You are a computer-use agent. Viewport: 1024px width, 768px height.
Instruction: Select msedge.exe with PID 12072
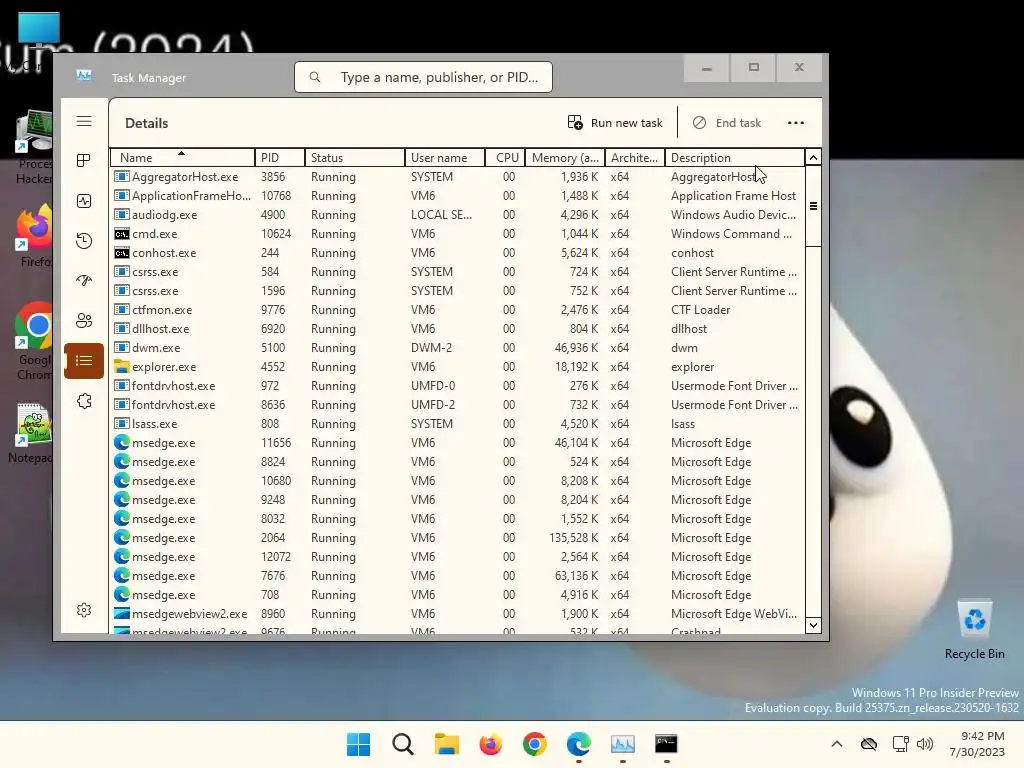(x=457, y=557)
